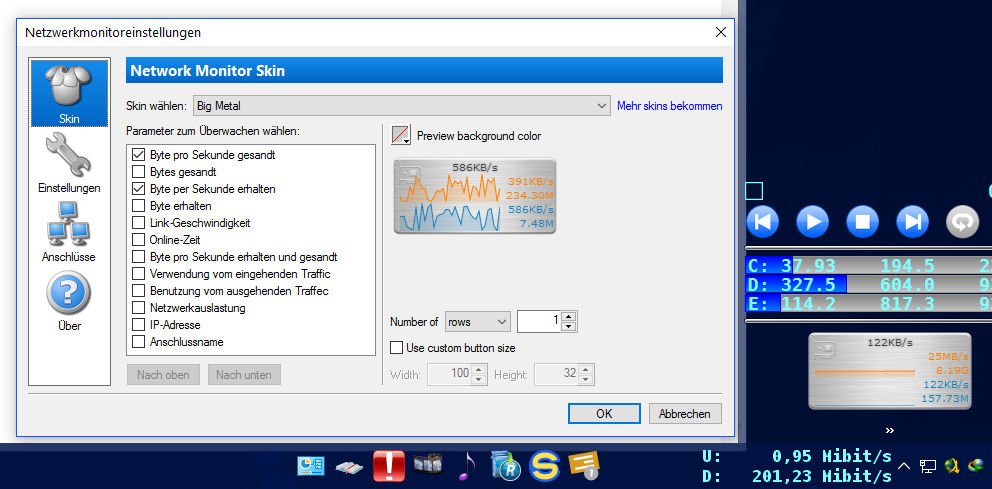Show hidden system tray icons
This screenshot has width=992, height=489.
click(904, 466)
